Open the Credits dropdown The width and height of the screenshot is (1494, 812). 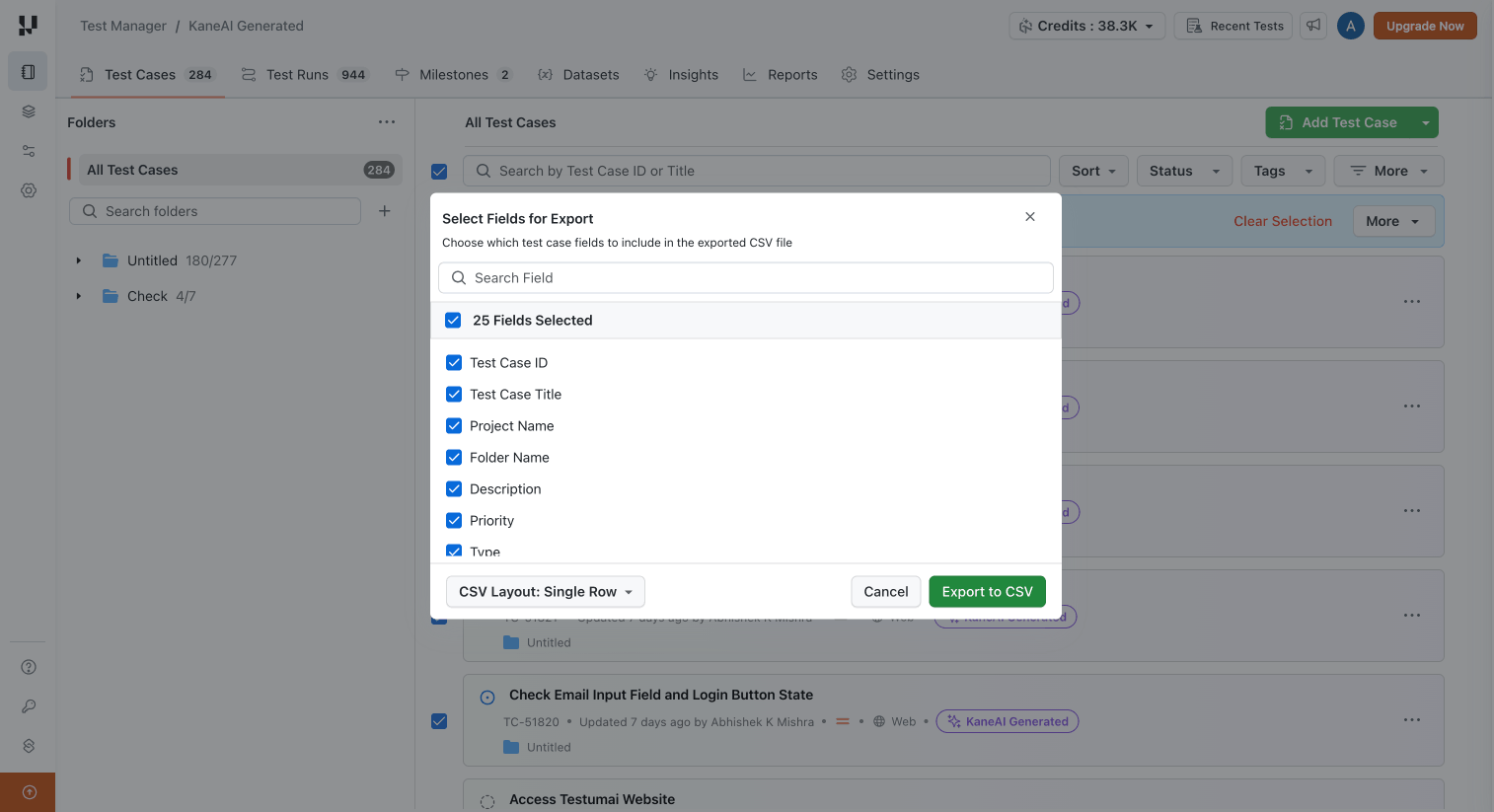pos(1086,26)
